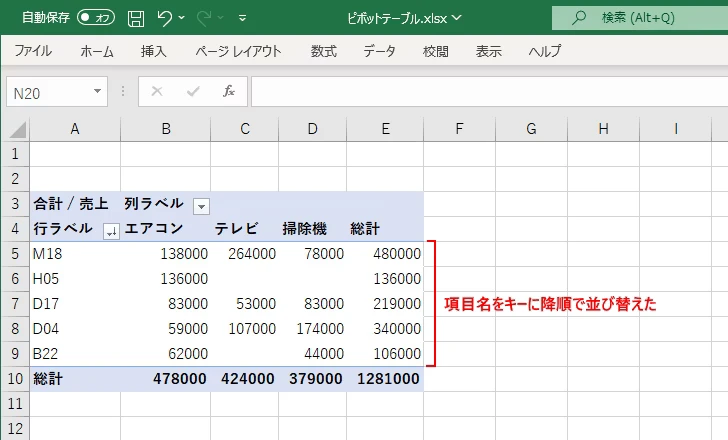Click the cell containing 138000

pyautogui.click(x=166, y=254)
